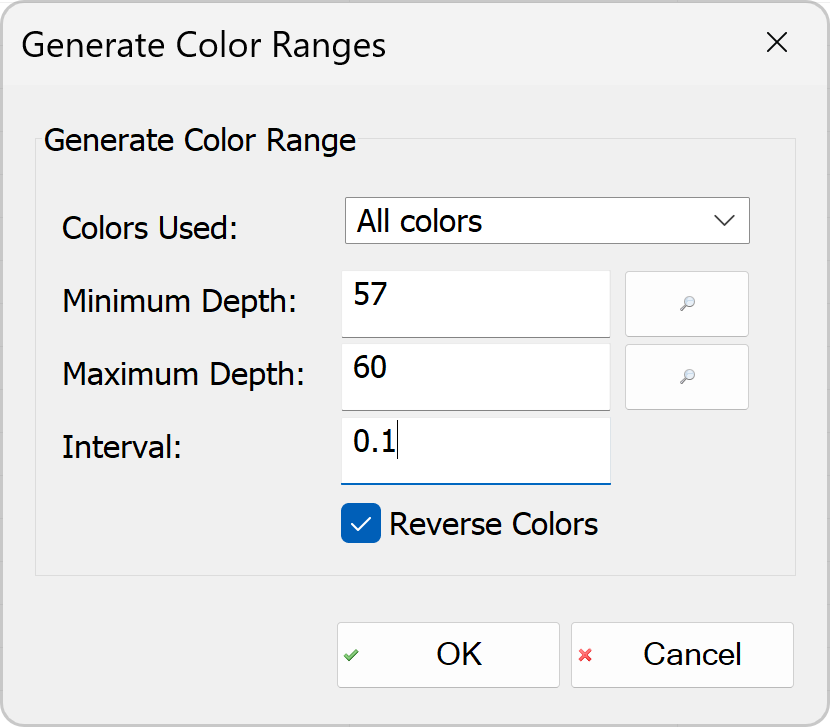
Task: Open the Colors Used combo box
Action: (x=547, y=221)
